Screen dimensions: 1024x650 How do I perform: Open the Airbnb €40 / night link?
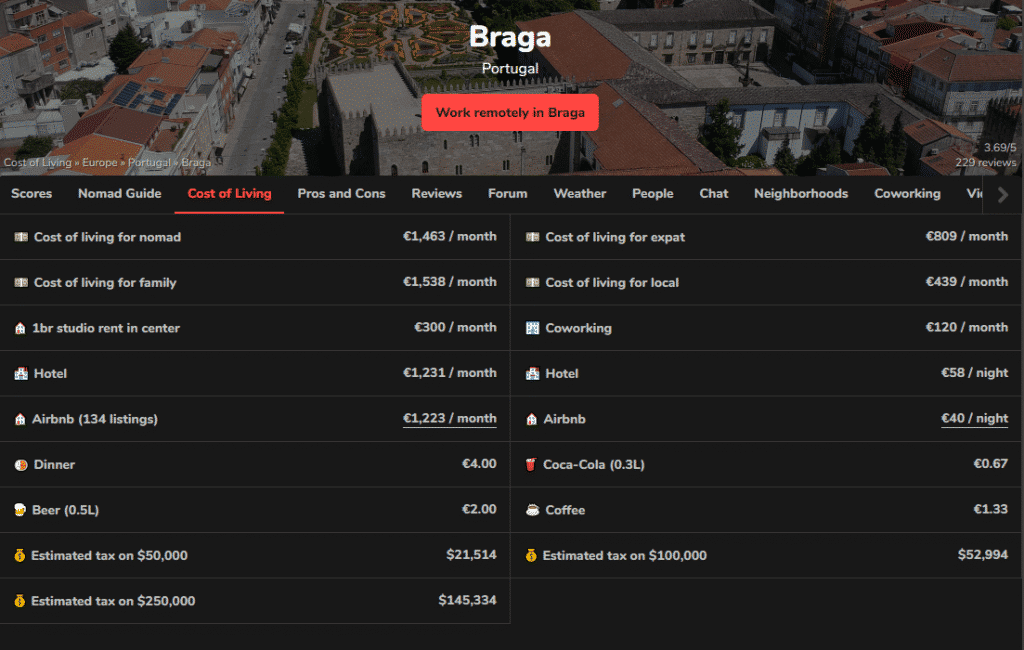(x=974, y=418)
